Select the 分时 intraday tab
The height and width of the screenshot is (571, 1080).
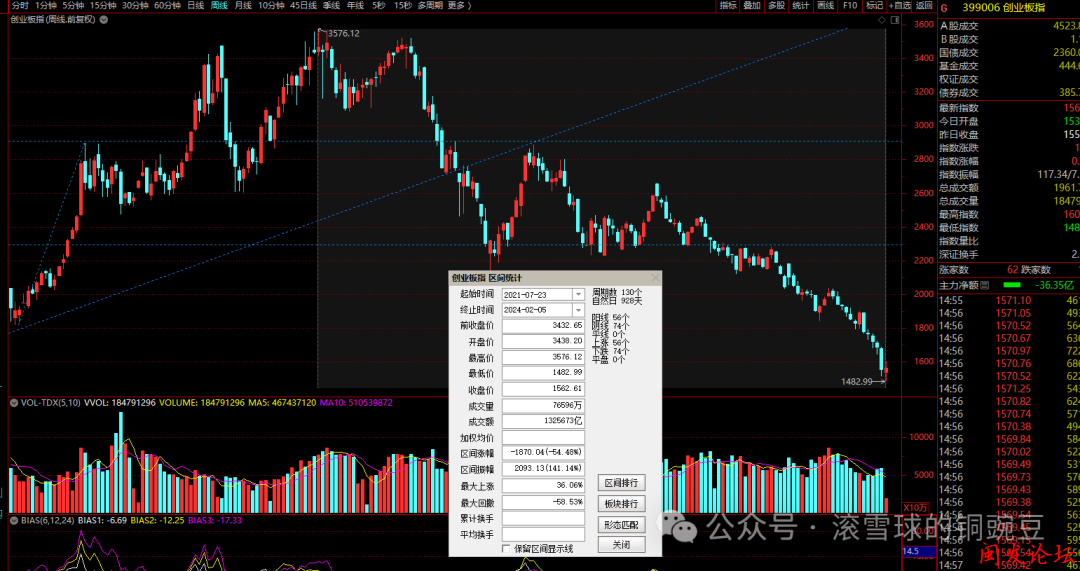tap(20, 5)
